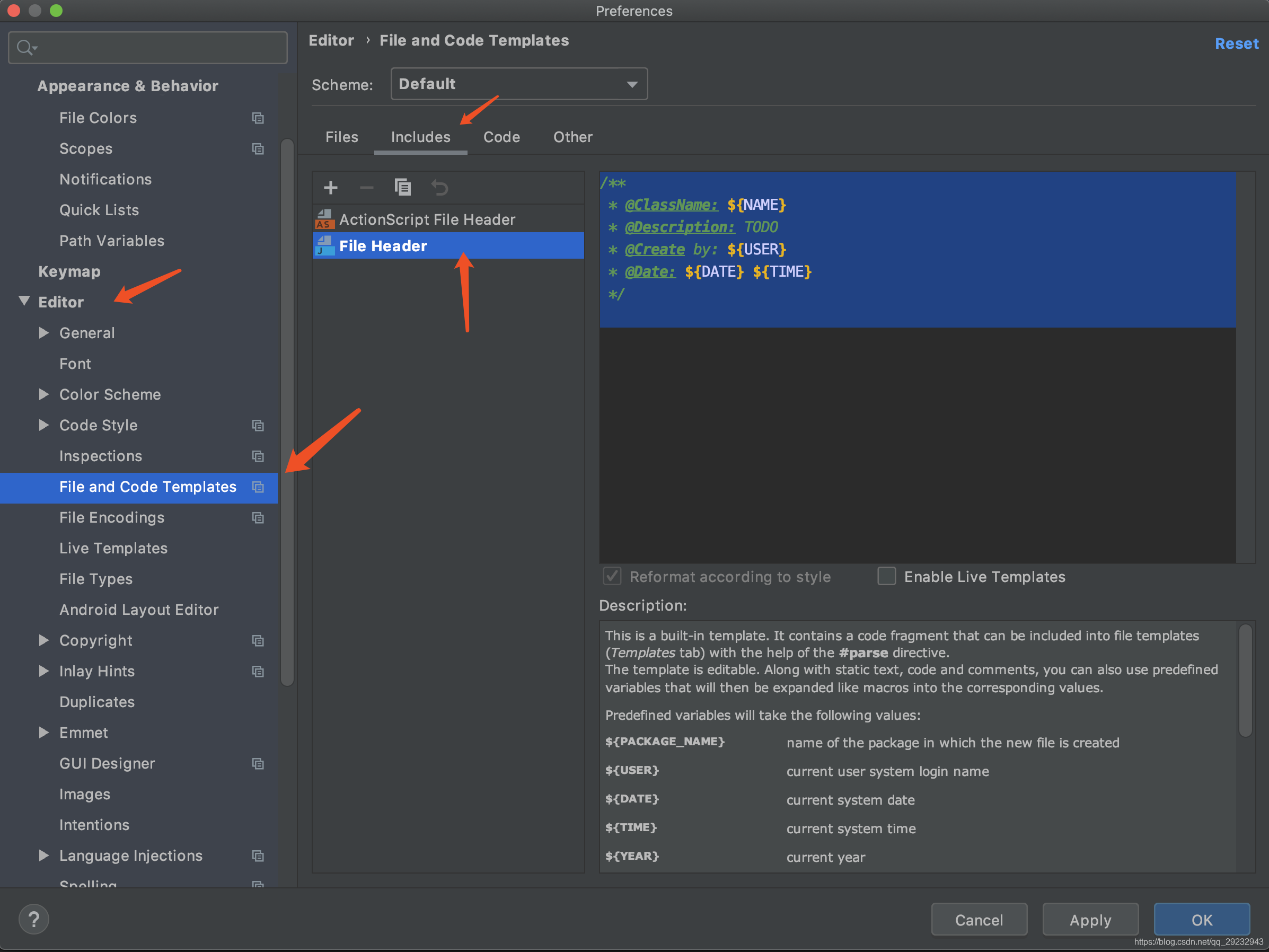Click the Remove template minus icon
Viewport: 1269px width, 952px height.
366,189
